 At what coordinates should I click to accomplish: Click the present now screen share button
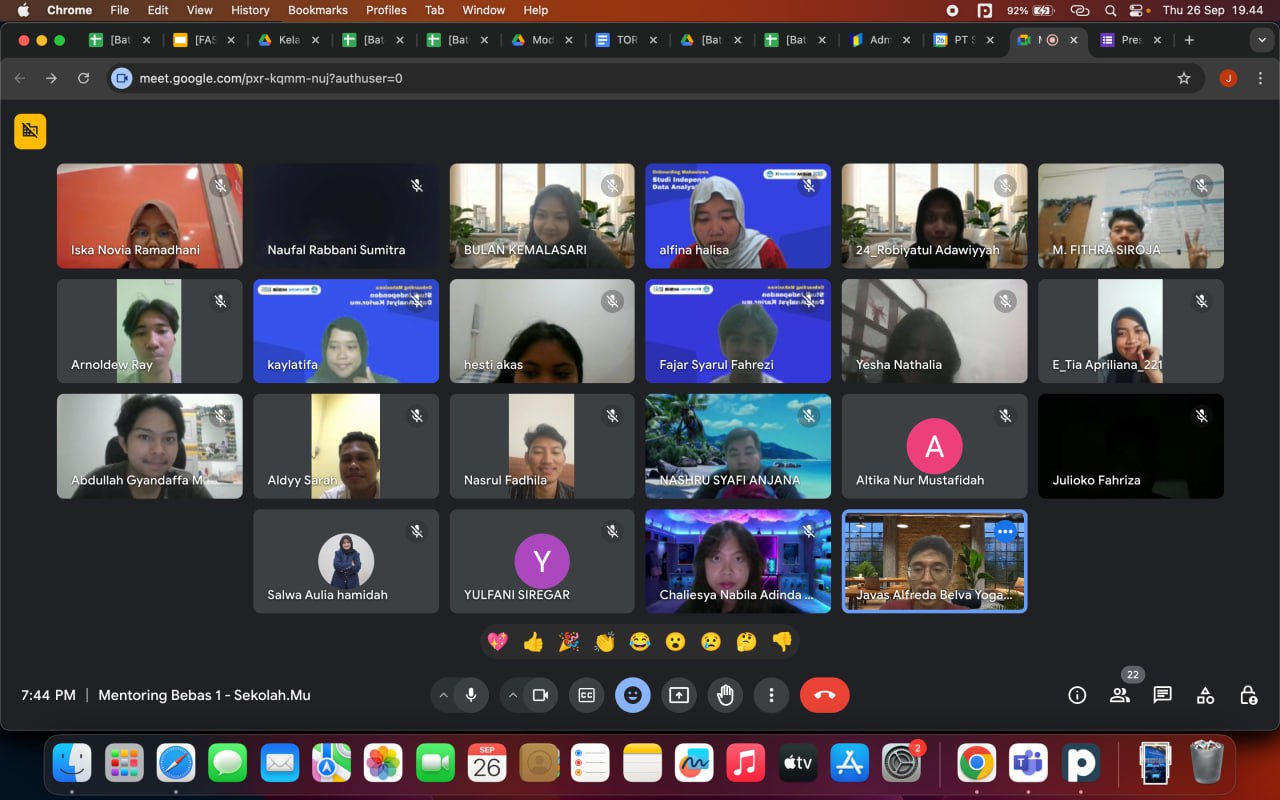pos(679,695)
